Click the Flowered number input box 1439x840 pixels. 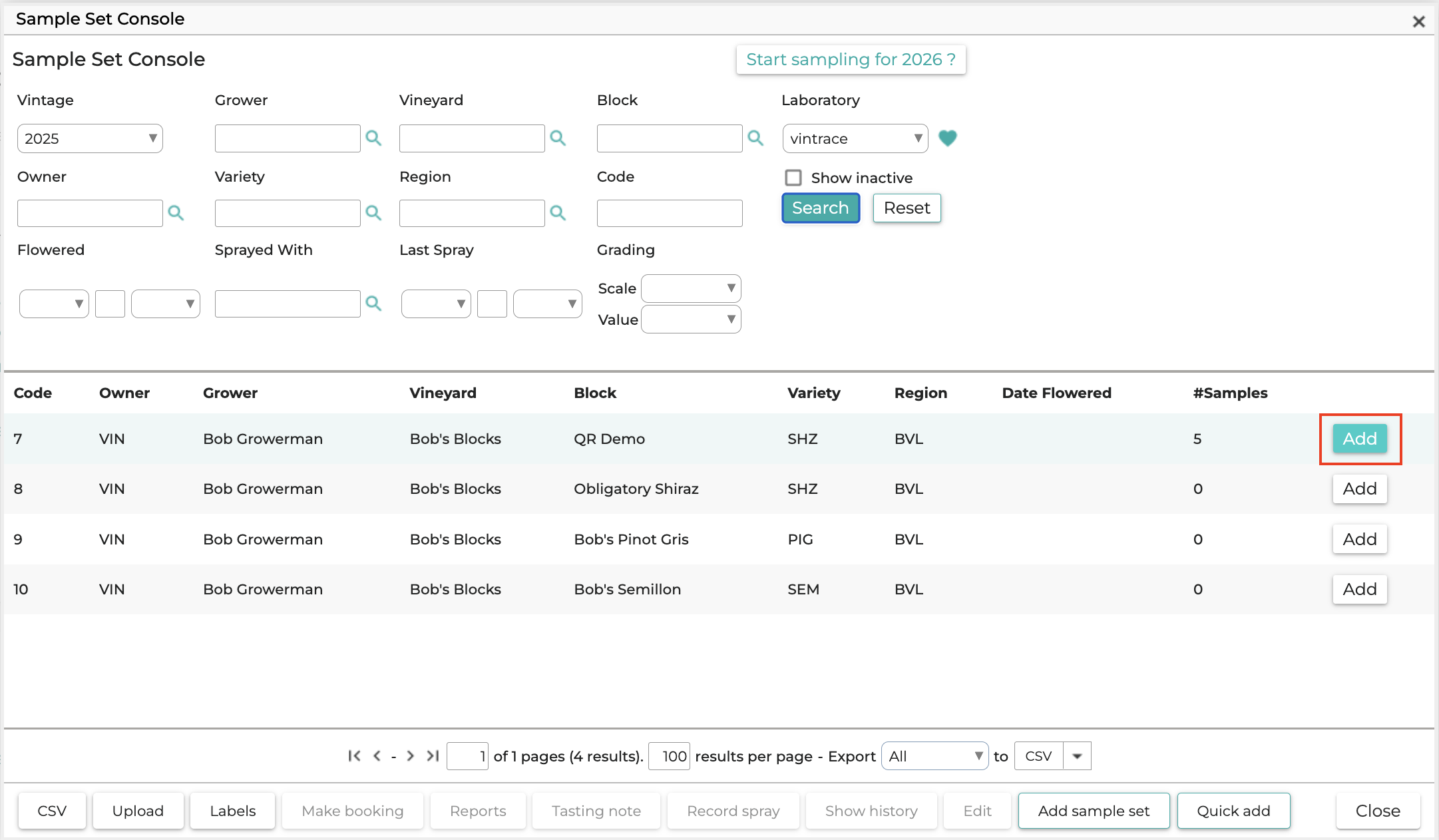pos(110,304)
